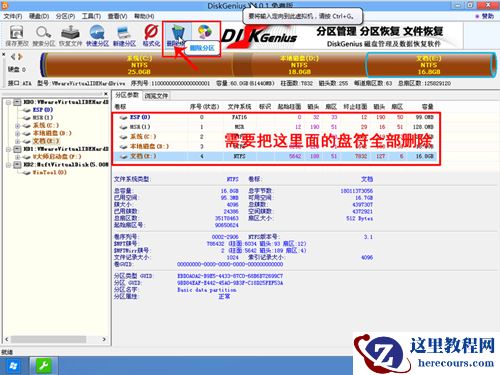Click the HD0 hard disk icon in tree
Viewport: 500px width, 375px height.
pyautogui.click(x=17, y=102)
